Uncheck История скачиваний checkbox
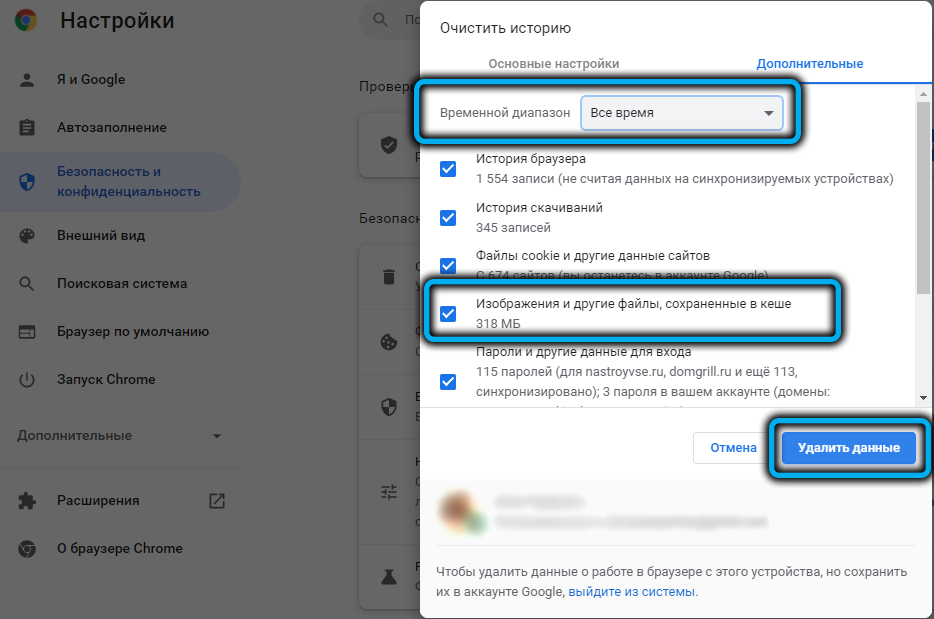 448,218
